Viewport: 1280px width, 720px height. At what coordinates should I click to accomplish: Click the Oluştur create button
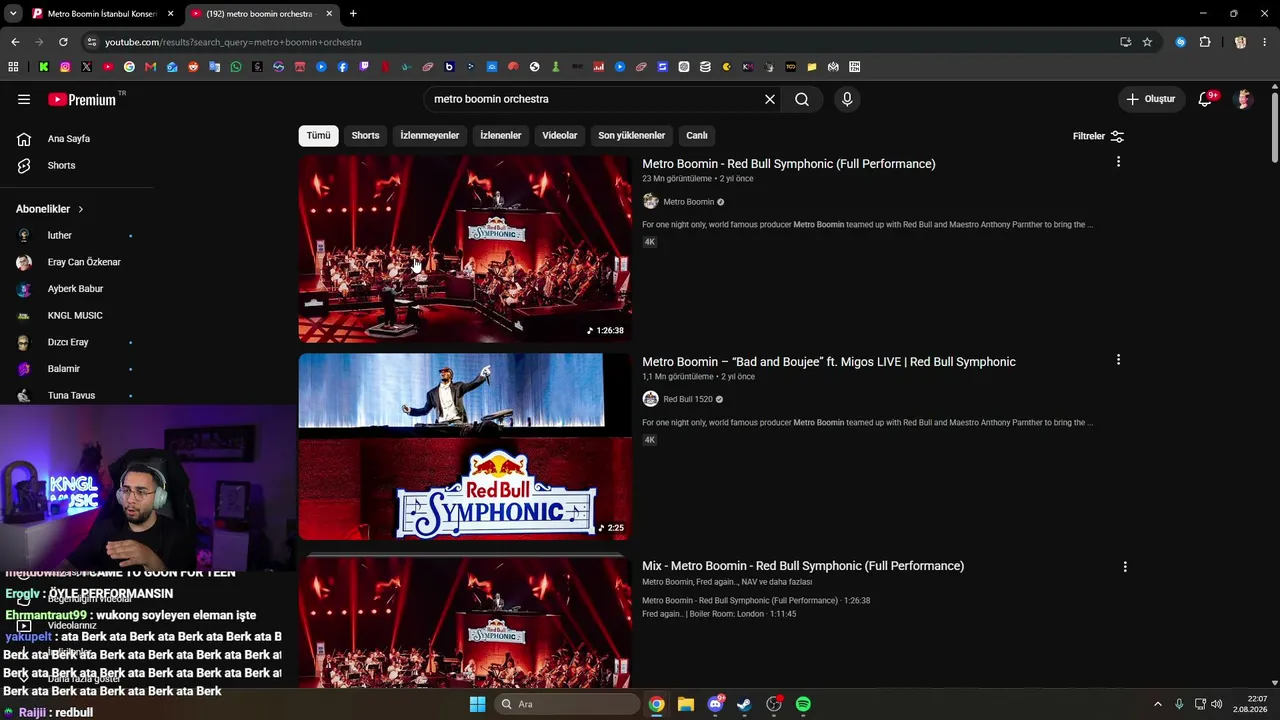[1151, 99]
